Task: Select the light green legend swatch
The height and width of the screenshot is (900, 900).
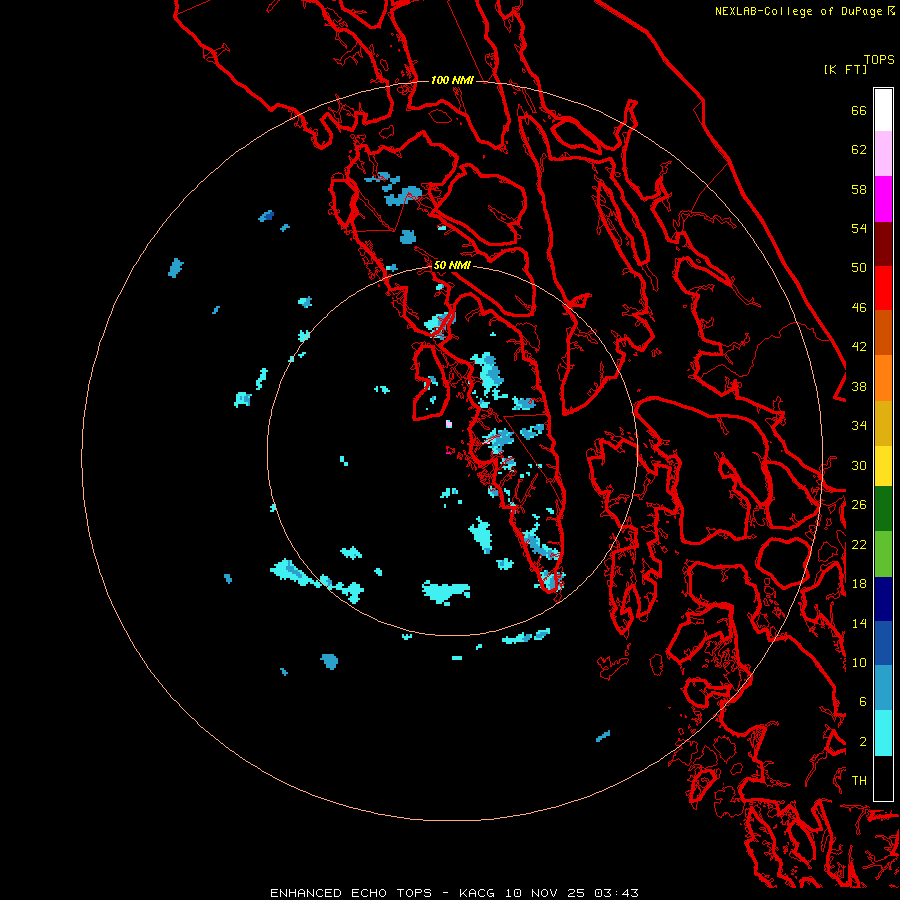Action: coord(883,554)
